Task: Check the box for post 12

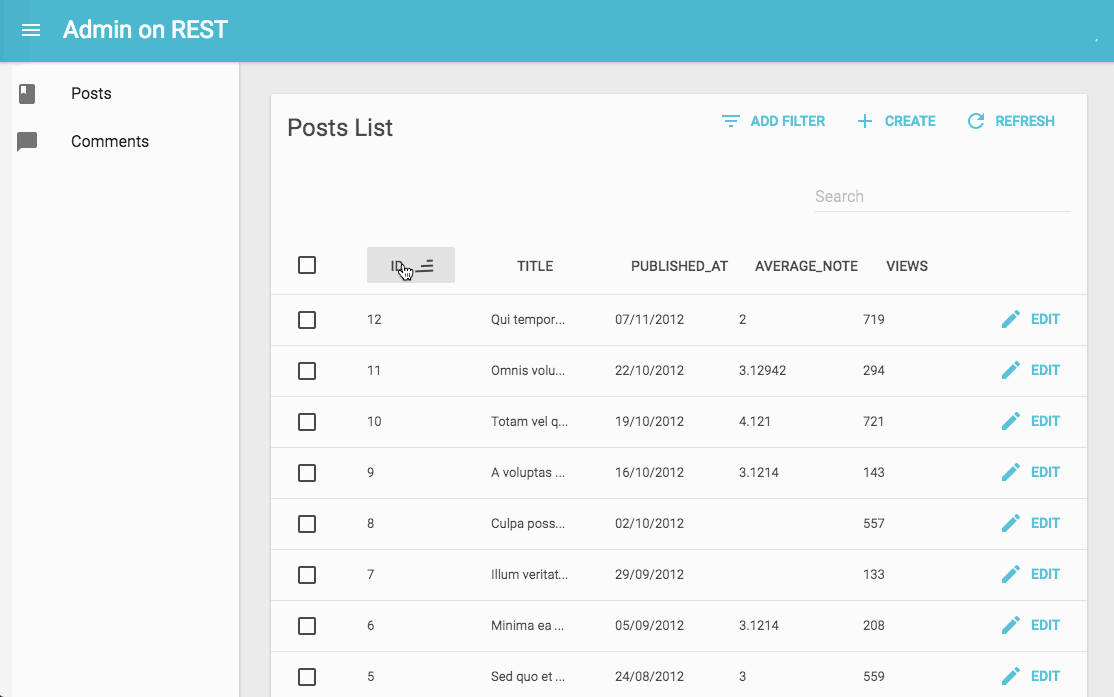Action: (x=307, y=320)
